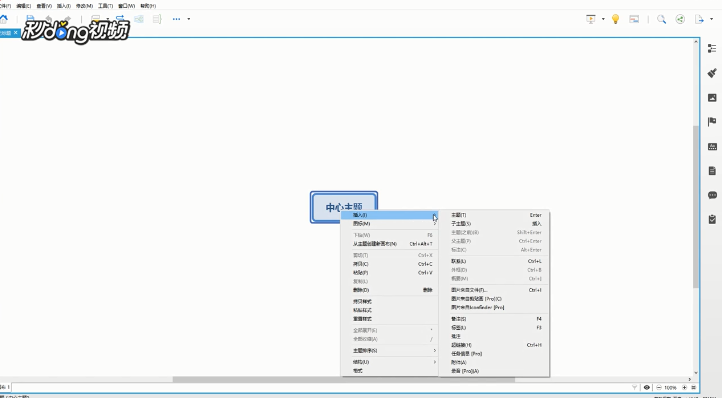
Task: Open the Notes page panel in sidebar
Action: (712, 171)
